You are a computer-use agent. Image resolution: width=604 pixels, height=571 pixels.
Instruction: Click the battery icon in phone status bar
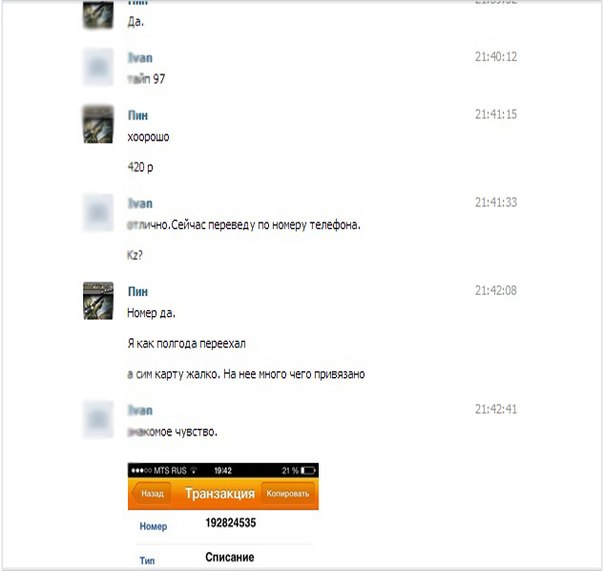point(308,470)
